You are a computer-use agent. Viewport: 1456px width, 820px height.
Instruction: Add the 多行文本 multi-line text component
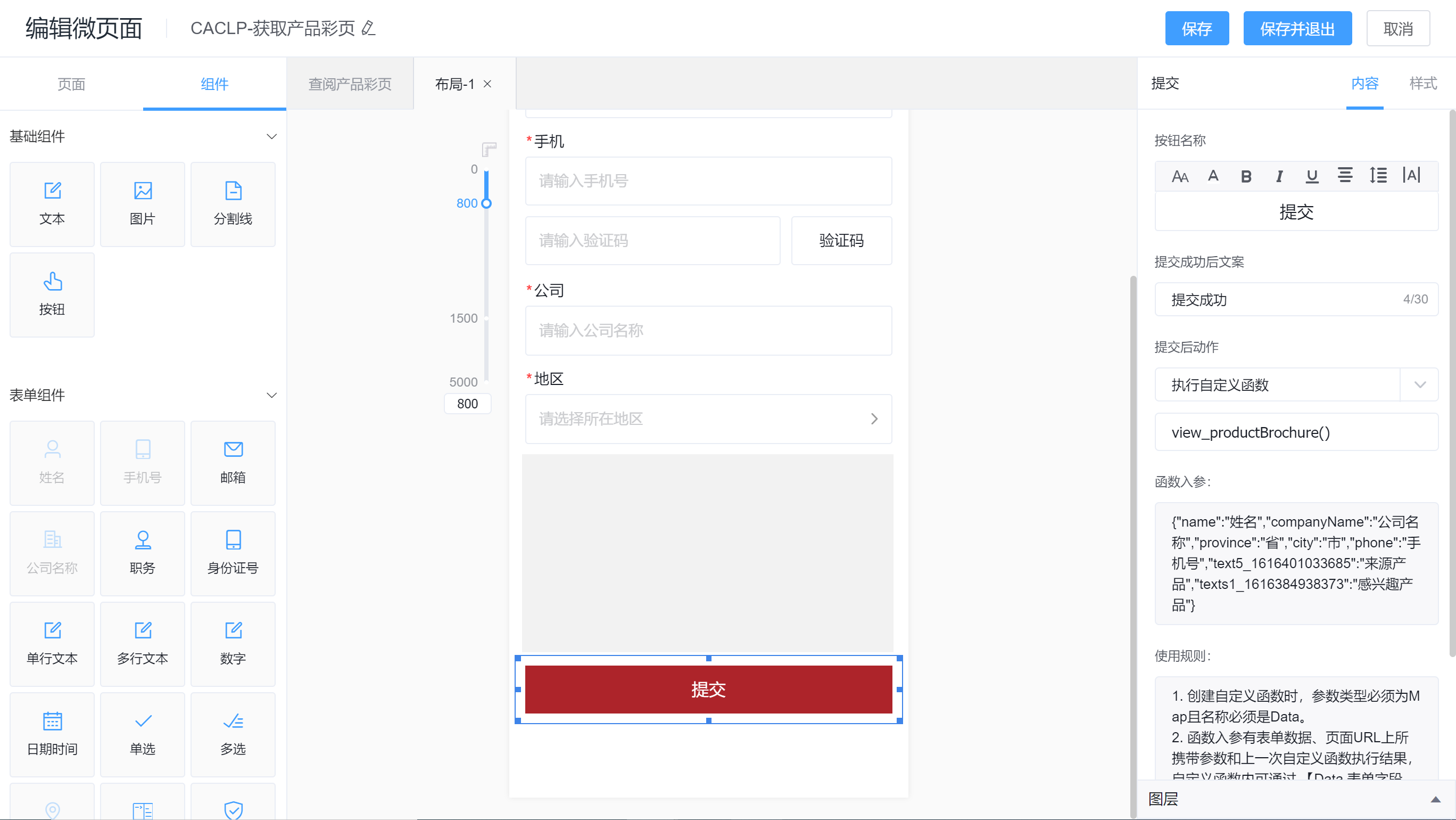tap(143, 644)
